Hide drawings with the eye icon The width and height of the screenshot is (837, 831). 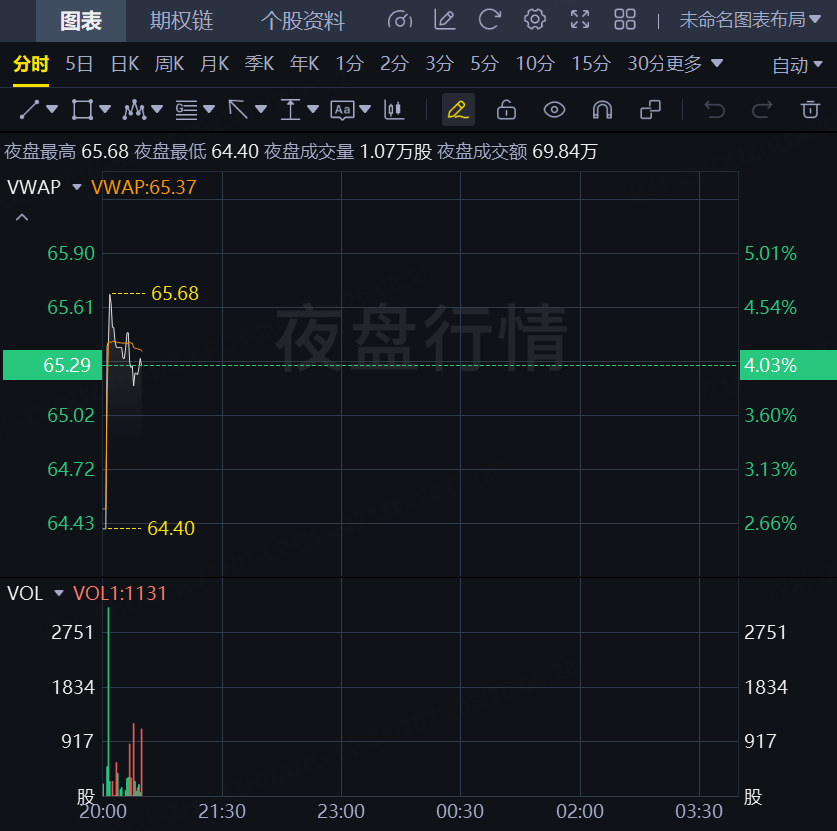pos(554,109)
